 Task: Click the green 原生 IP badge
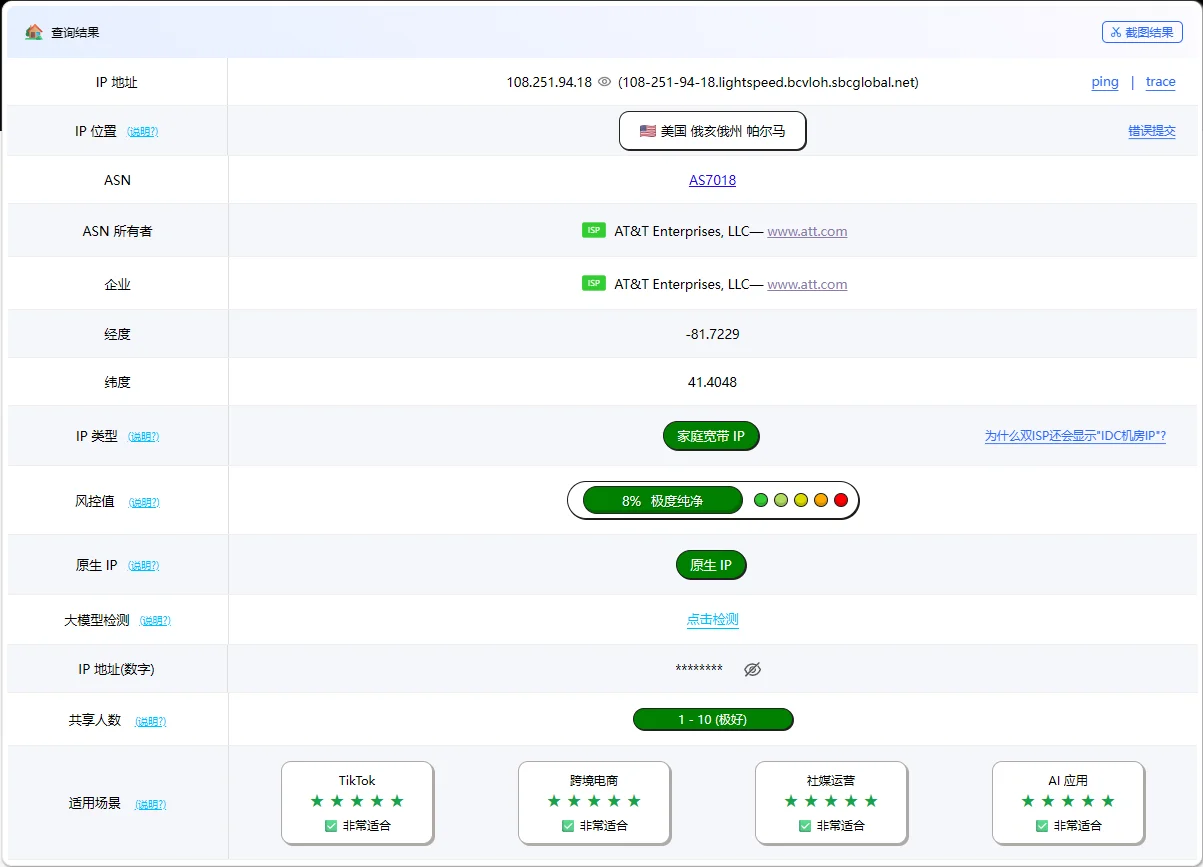711,565
